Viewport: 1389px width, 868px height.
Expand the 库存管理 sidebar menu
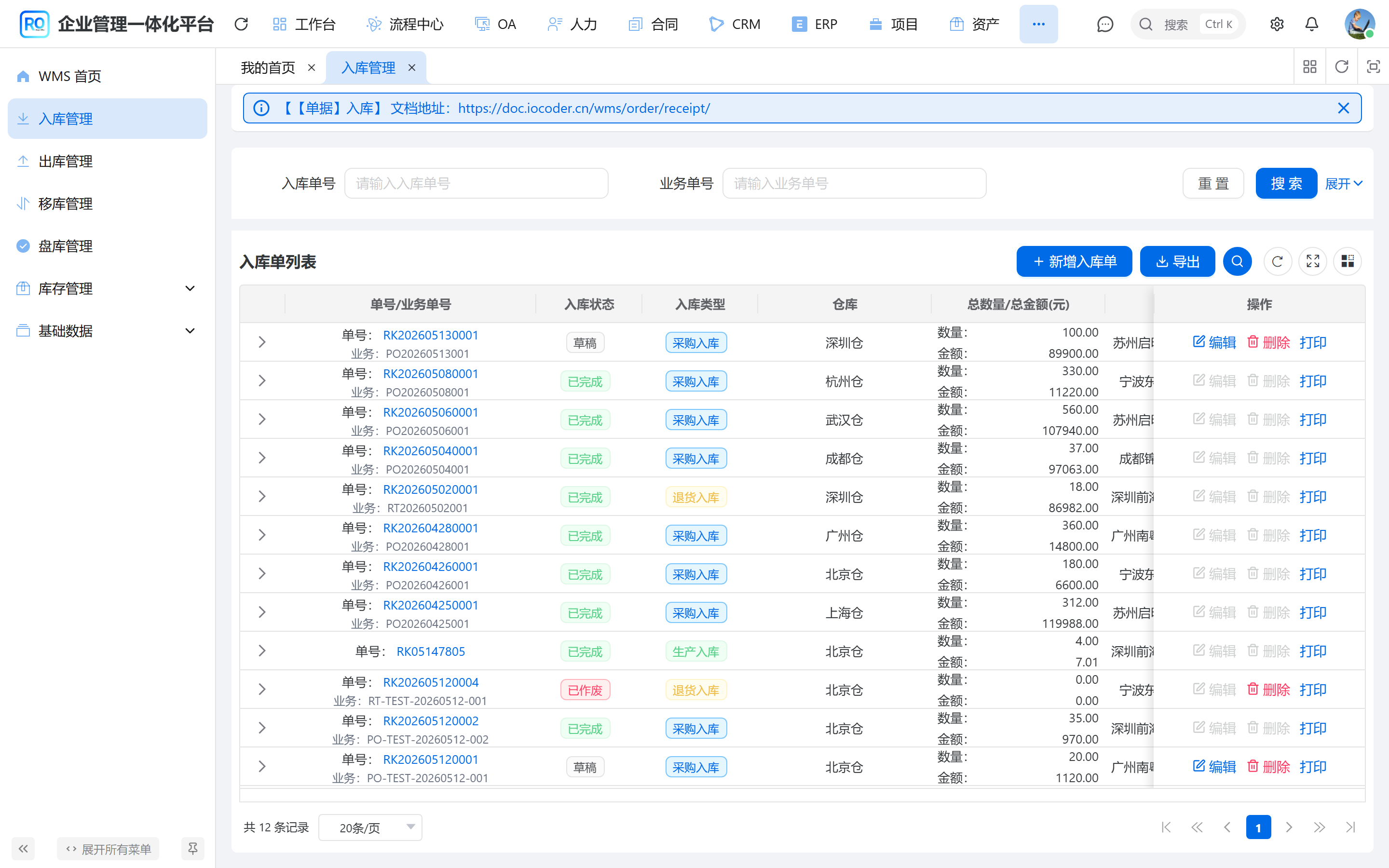(108, 288)
